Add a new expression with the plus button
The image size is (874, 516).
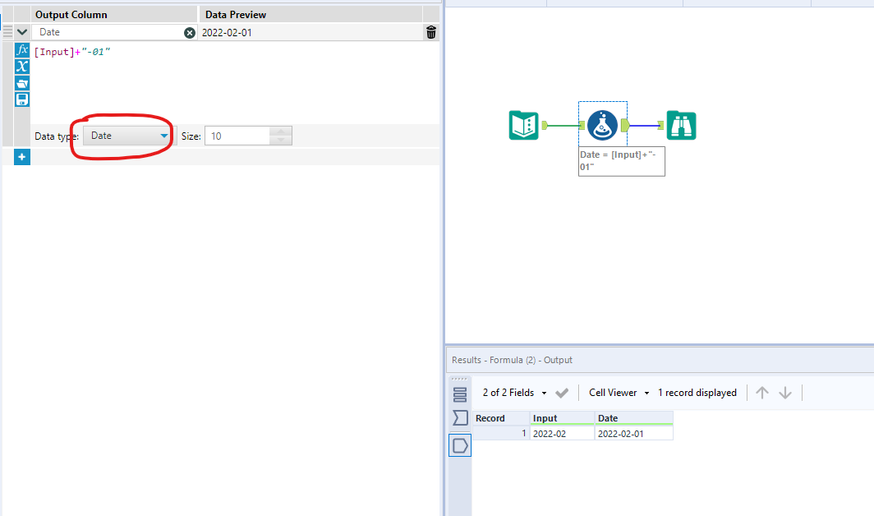22,157
